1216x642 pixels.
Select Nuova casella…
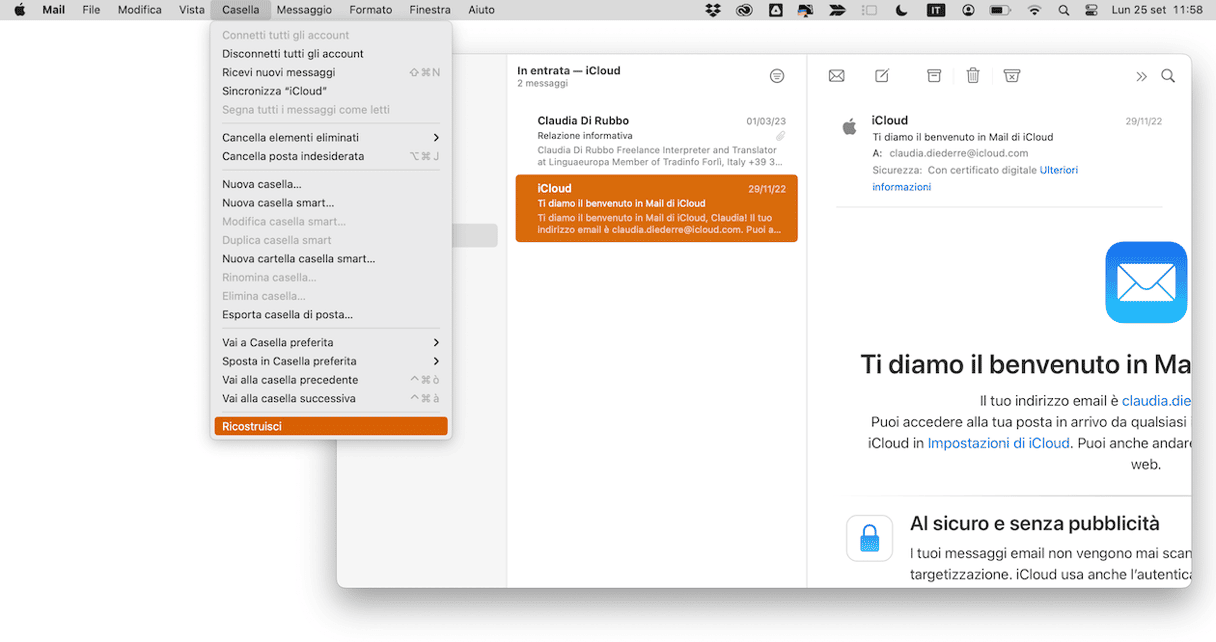click(x=331, y=184)
